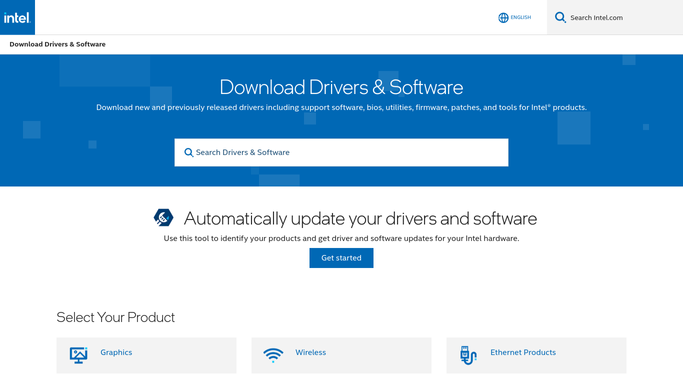Open the ENGLISH language selector
Image resolution: width=683 pixels, height=384 pixels.
515,17
